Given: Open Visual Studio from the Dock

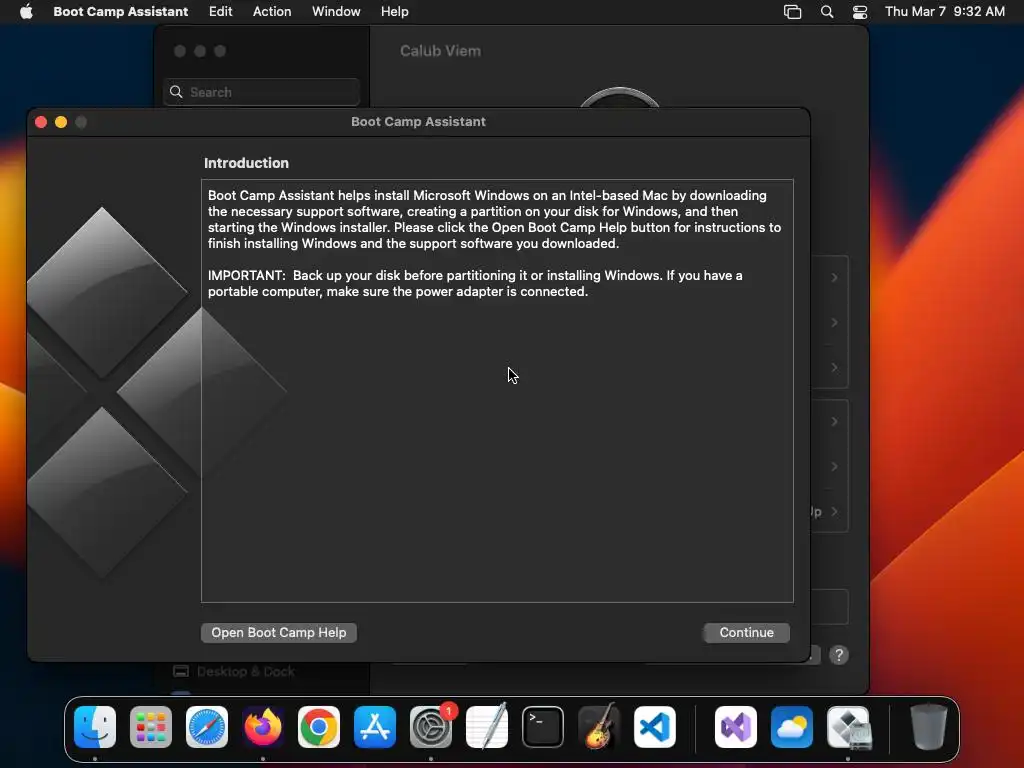Looking at the screenshot, I should tap(736, 727).
